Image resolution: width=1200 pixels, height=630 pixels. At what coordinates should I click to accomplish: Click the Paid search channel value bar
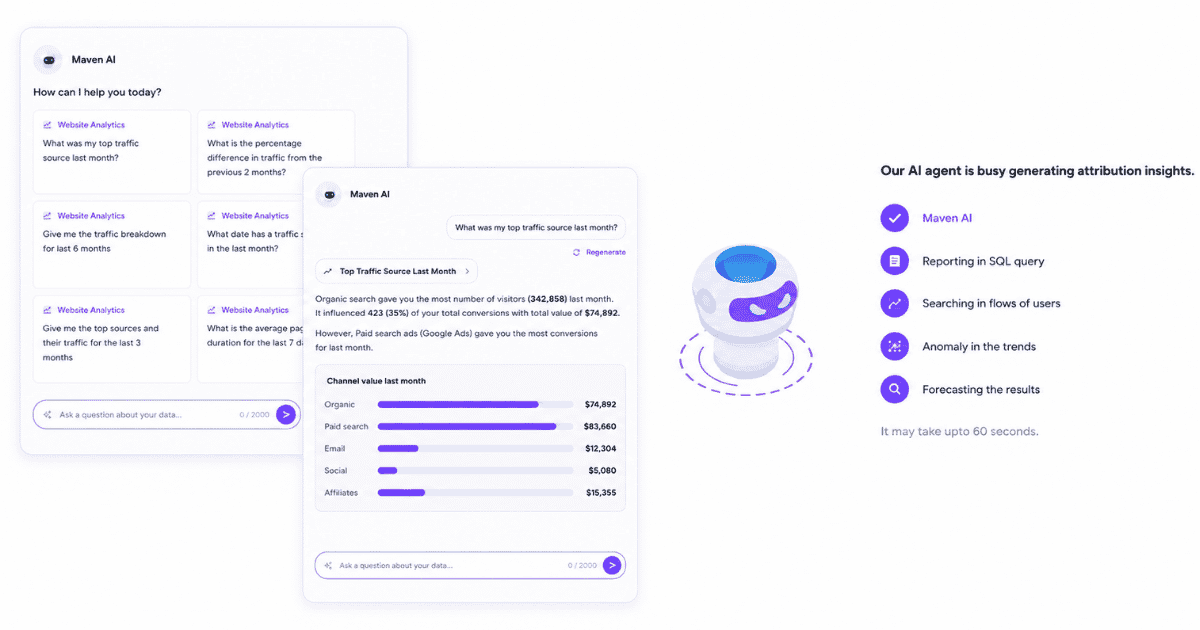point(475,426)
